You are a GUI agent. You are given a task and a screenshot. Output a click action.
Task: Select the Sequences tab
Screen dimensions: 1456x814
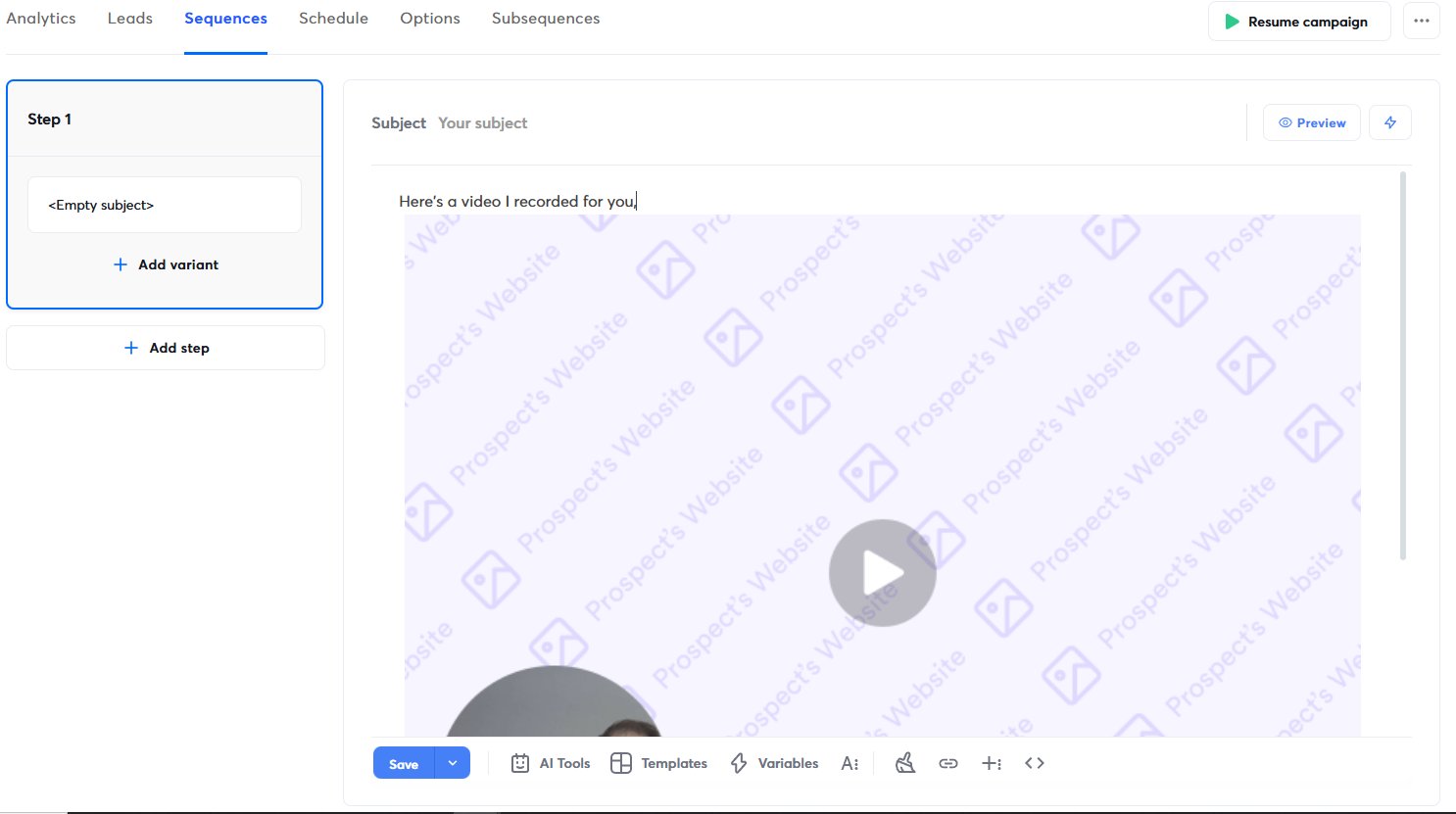(225, 19)
